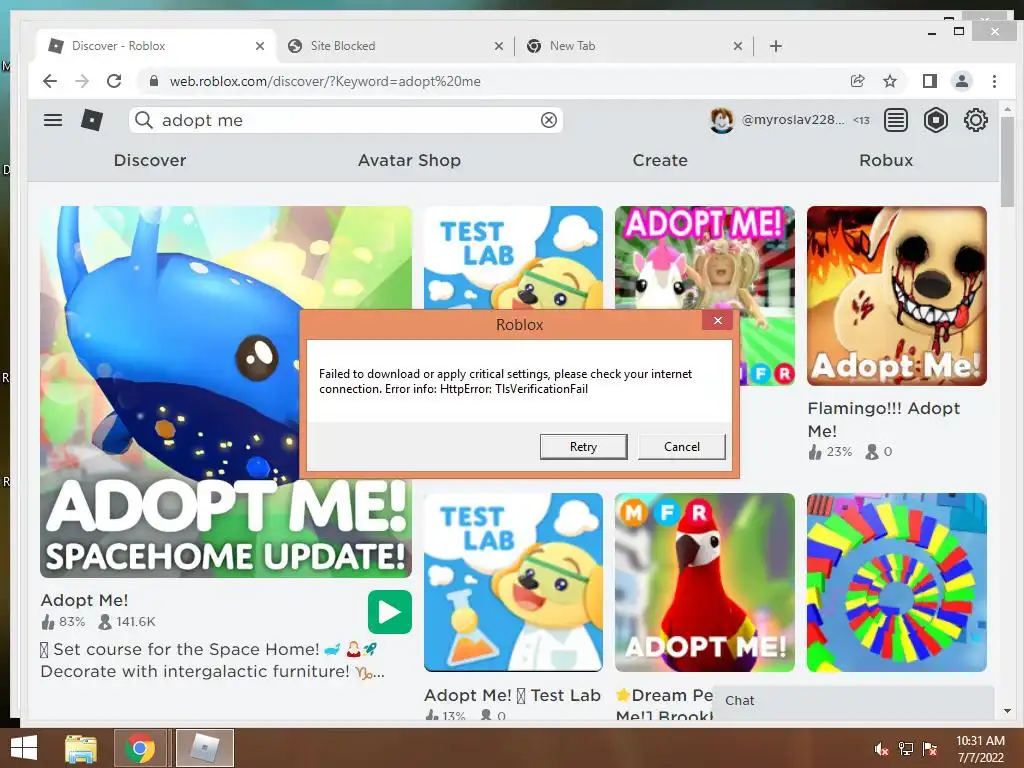
Task: Close the Site Blocked tab
Action: click(x=498, y=46)
